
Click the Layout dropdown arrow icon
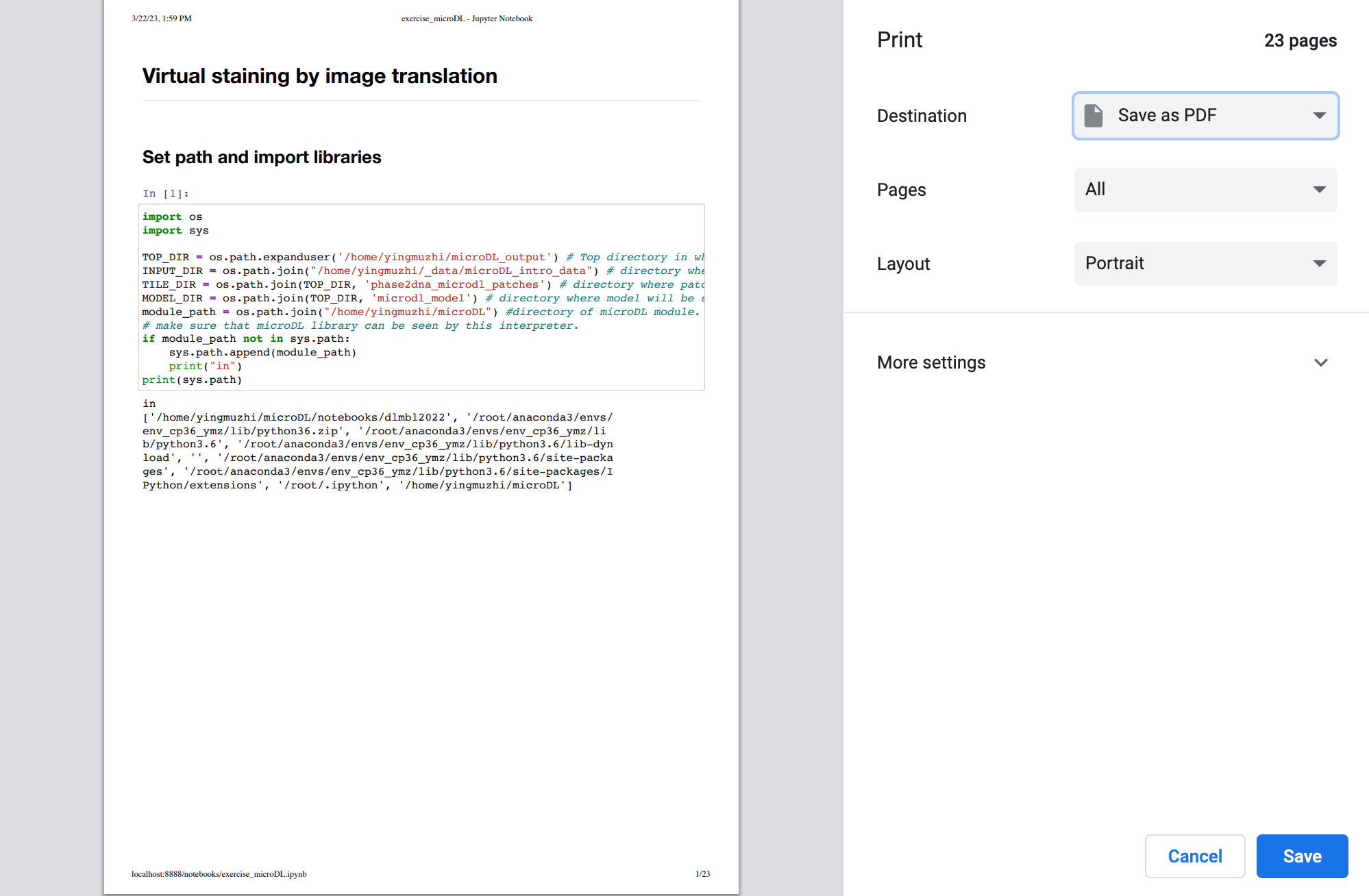click(x=1319, y=264)
